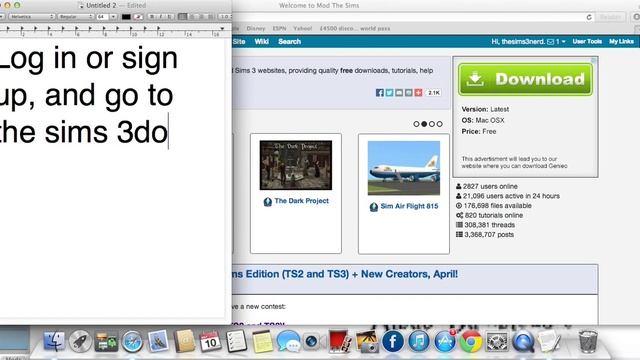Image resolution: width=640 pixels, height=360 pixels.
Task: Open messages envelope icon beside username
Action: tap(551, 42)
